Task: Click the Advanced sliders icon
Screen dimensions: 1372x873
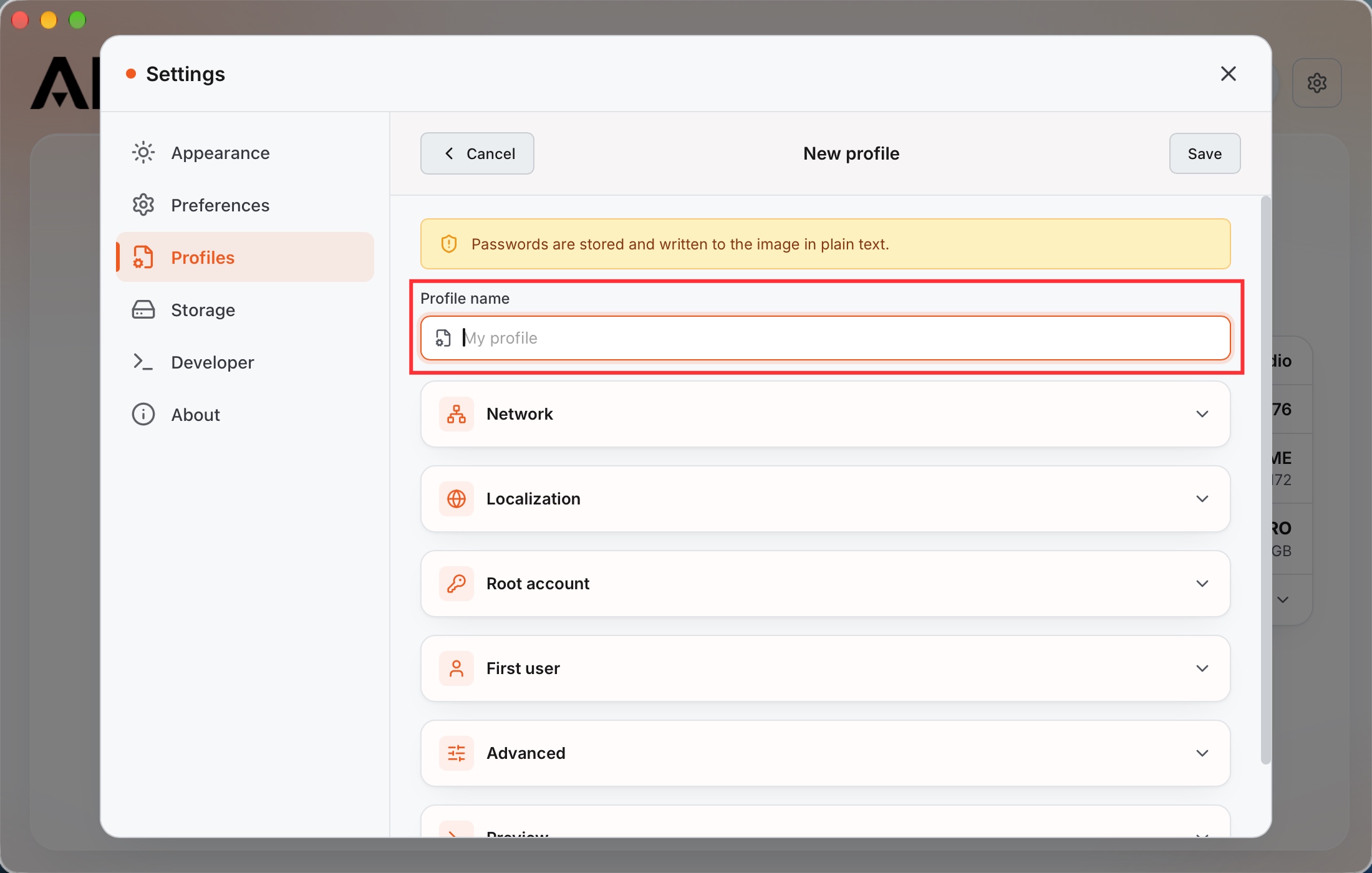Action: (457, 753)
